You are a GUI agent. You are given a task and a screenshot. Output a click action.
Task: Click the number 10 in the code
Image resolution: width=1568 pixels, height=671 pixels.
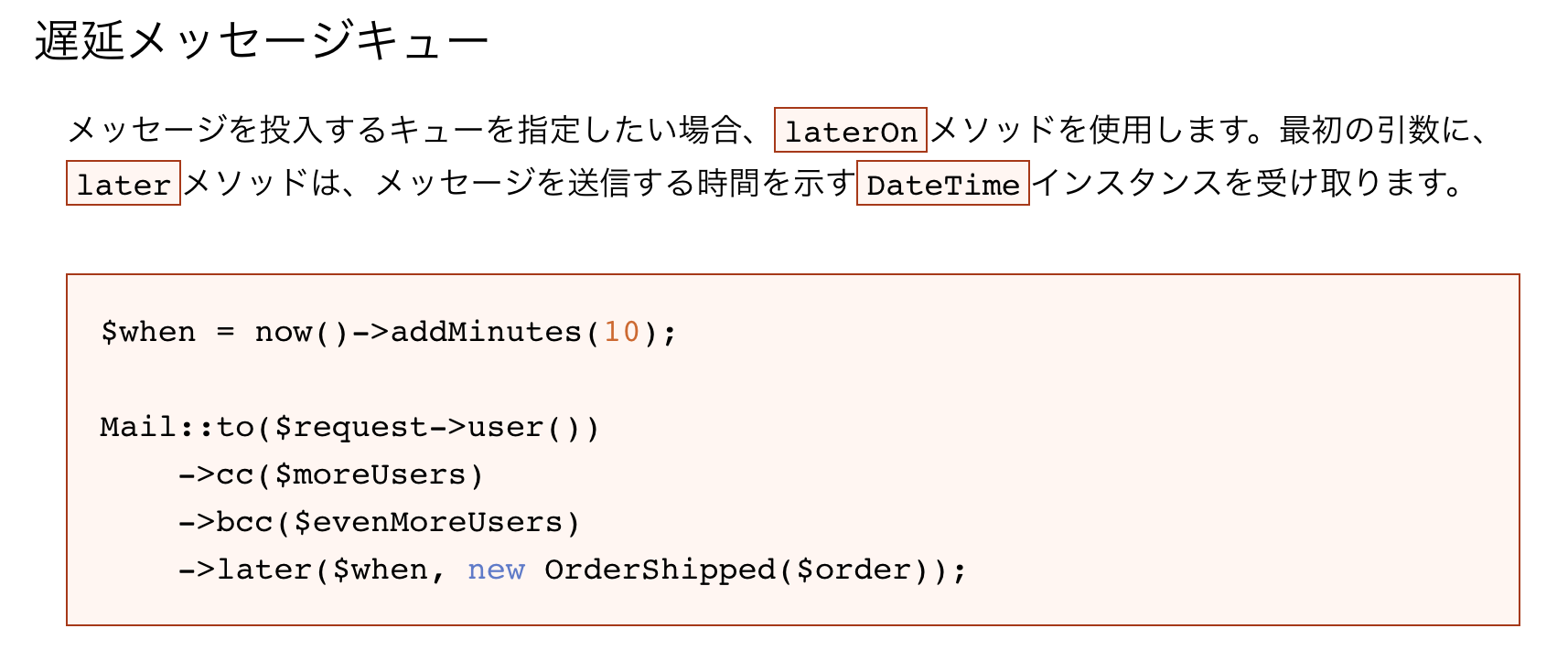point(621,332)
